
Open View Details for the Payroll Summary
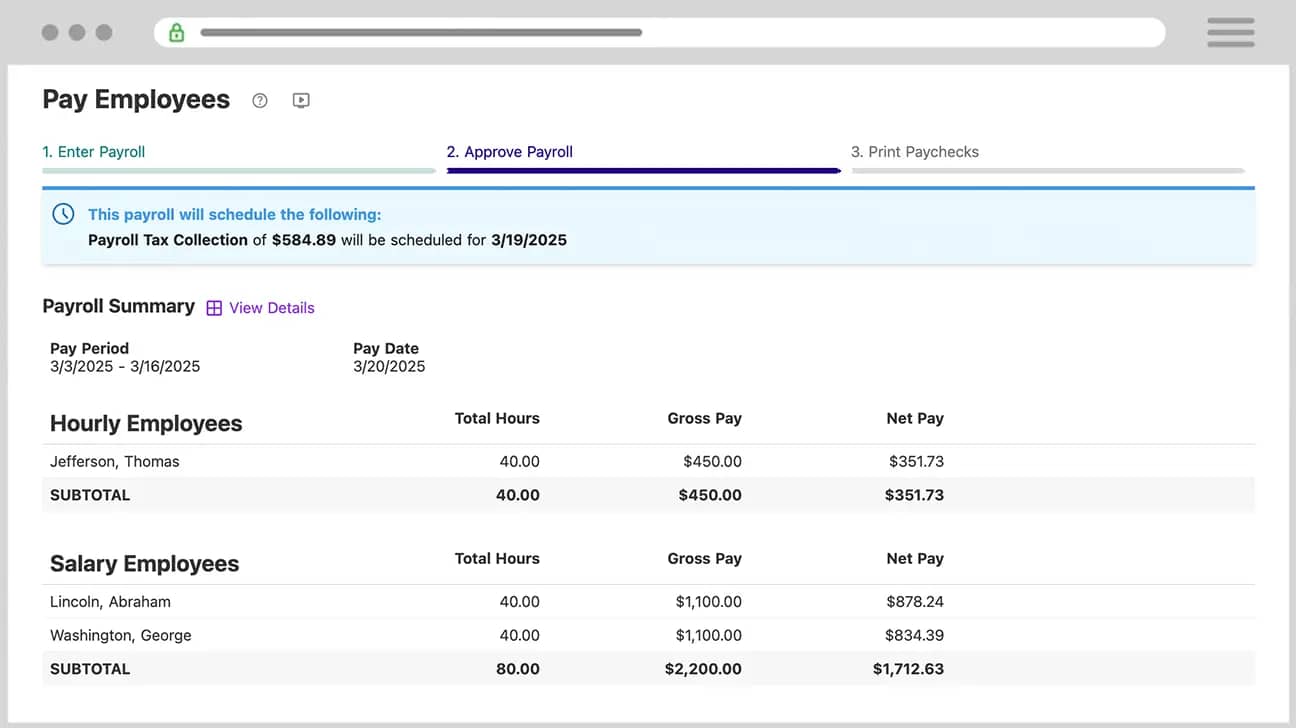[x=271, y=308]
